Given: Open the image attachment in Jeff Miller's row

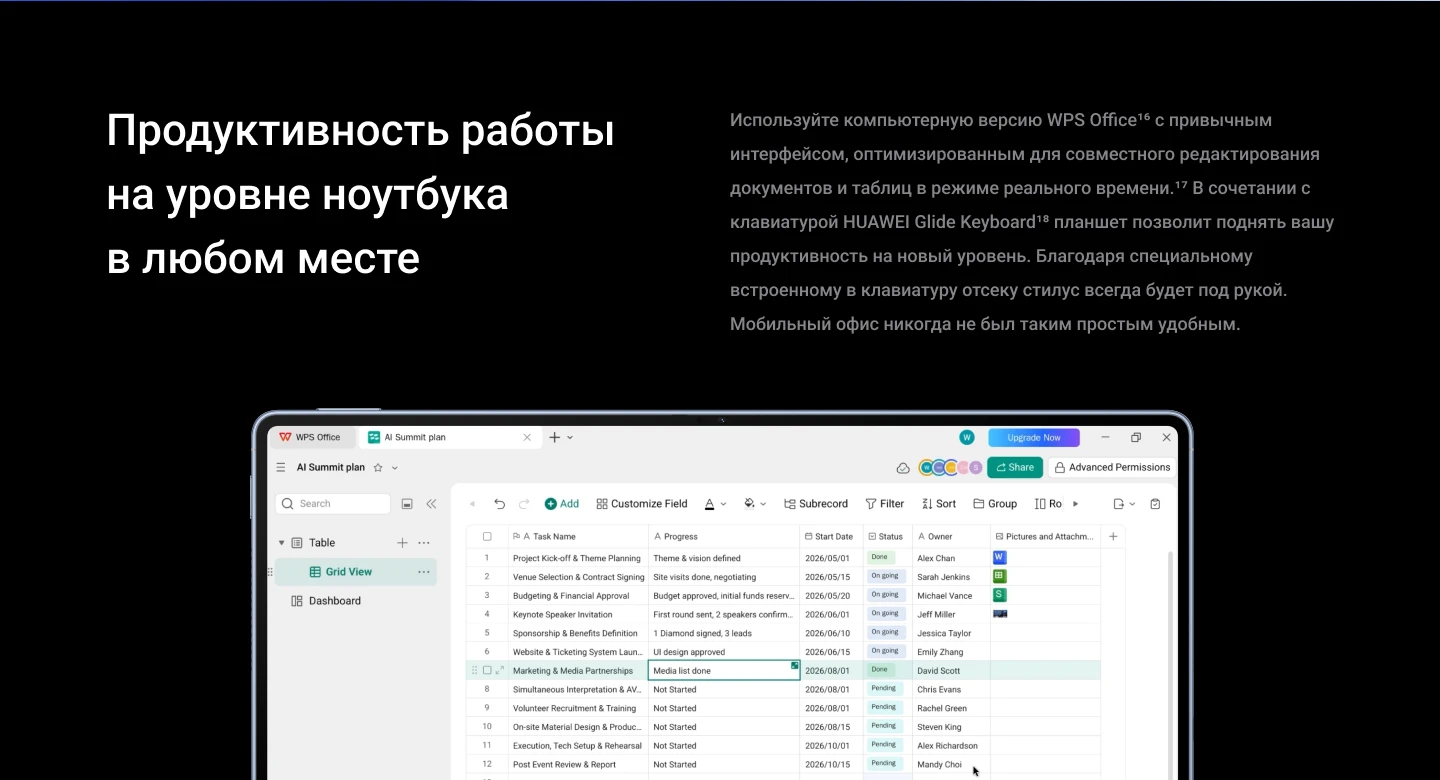Looking at the screenshot, I should (1000, 613).
